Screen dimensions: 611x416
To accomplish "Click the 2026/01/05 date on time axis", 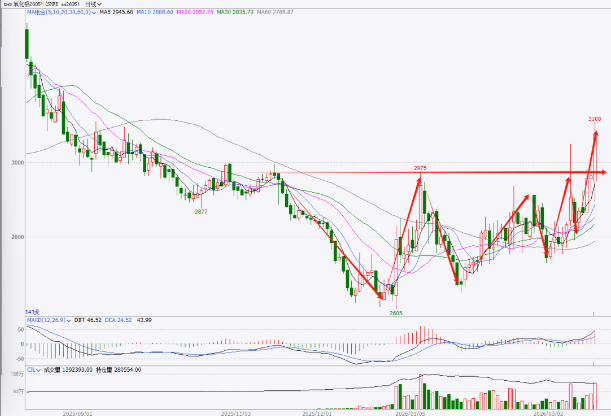I will click(412, 411).
